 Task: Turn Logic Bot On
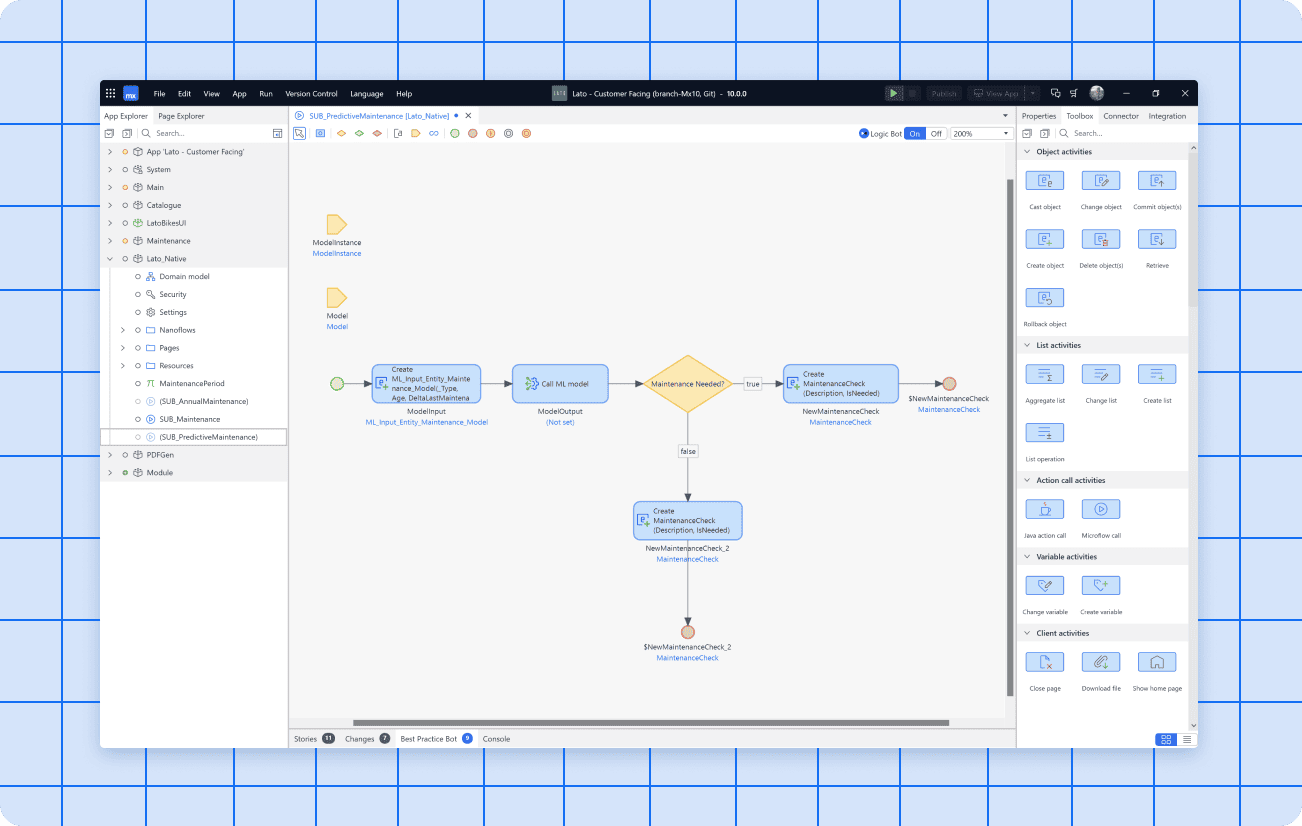(914, 133)
